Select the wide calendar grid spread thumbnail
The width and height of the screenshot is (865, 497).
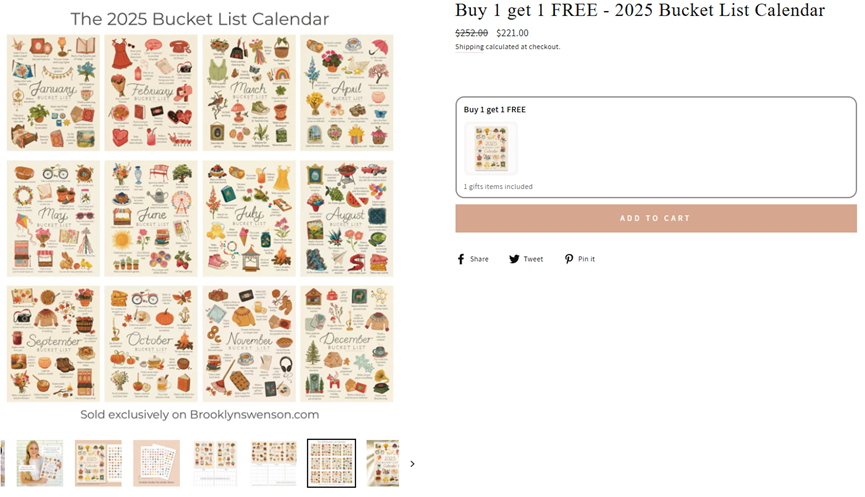click(x=273, y=463)
